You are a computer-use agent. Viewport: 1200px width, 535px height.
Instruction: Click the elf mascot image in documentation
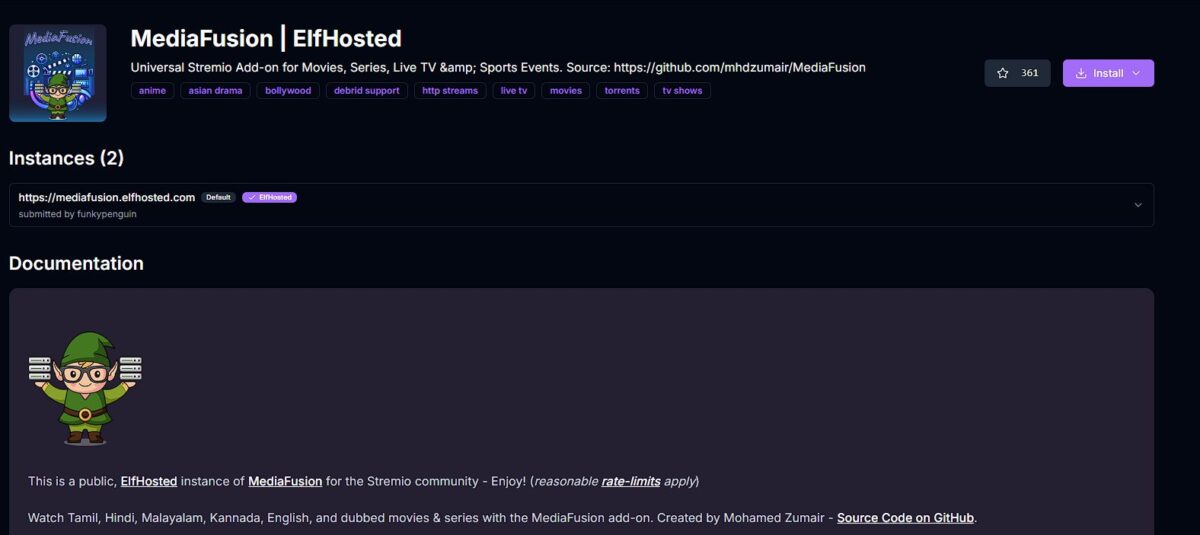pyautogui.click(x=85, y=388)
